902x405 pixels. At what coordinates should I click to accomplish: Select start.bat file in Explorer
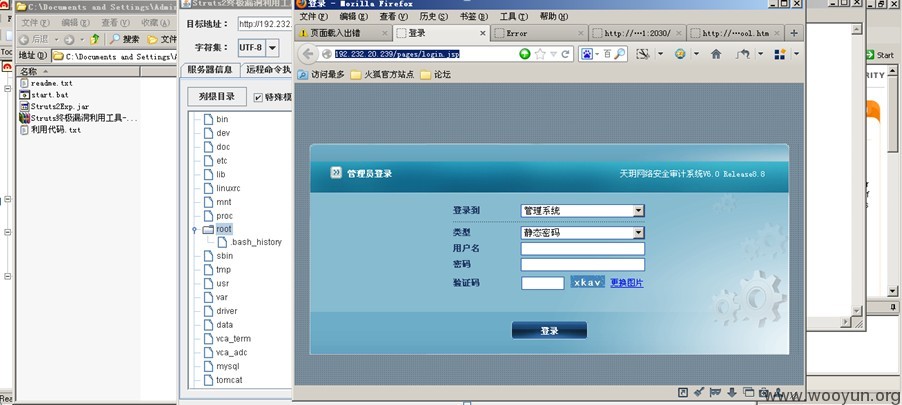[44, 94]
